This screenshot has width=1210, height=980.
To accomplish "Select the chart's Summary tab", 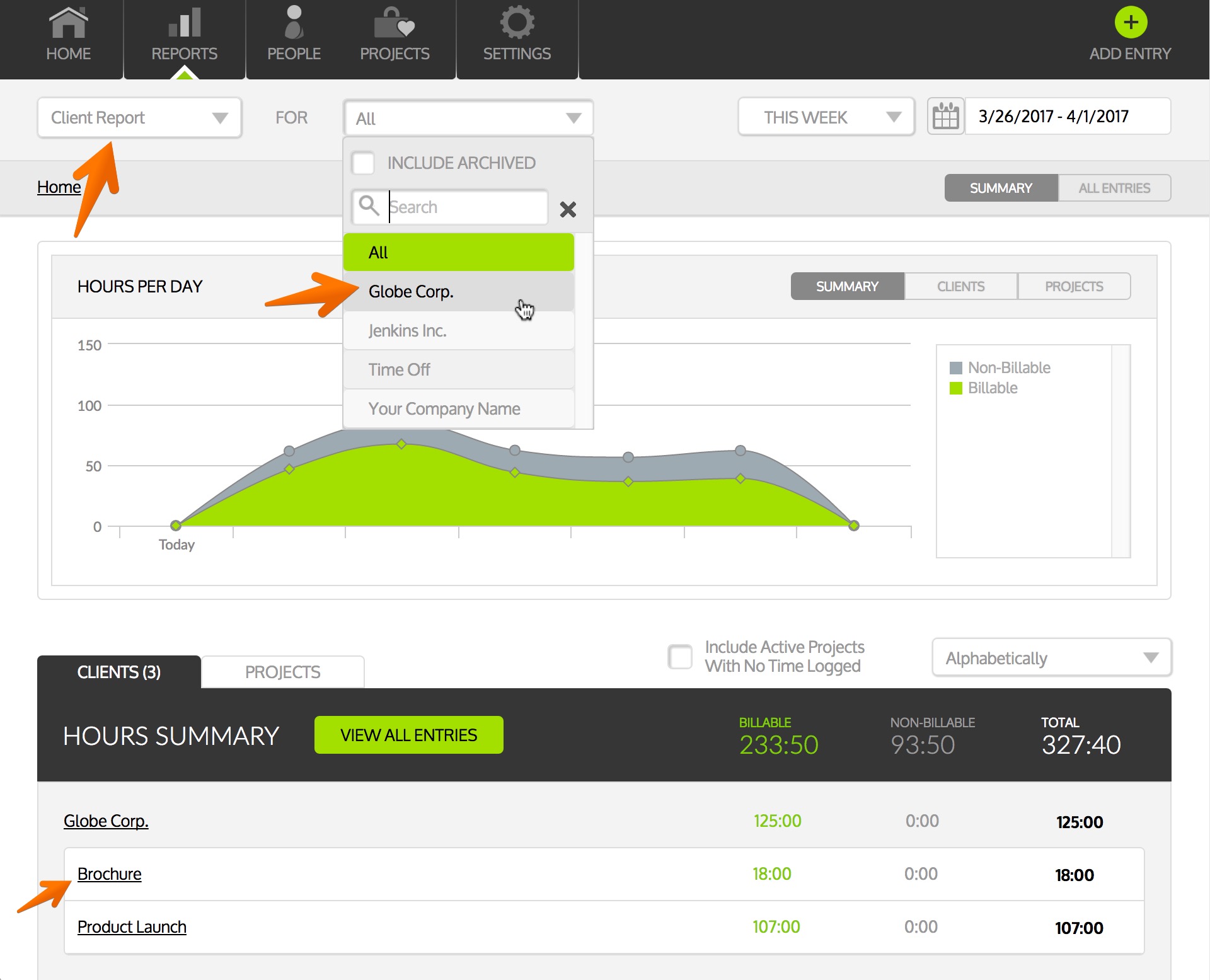I will point(848,286).
